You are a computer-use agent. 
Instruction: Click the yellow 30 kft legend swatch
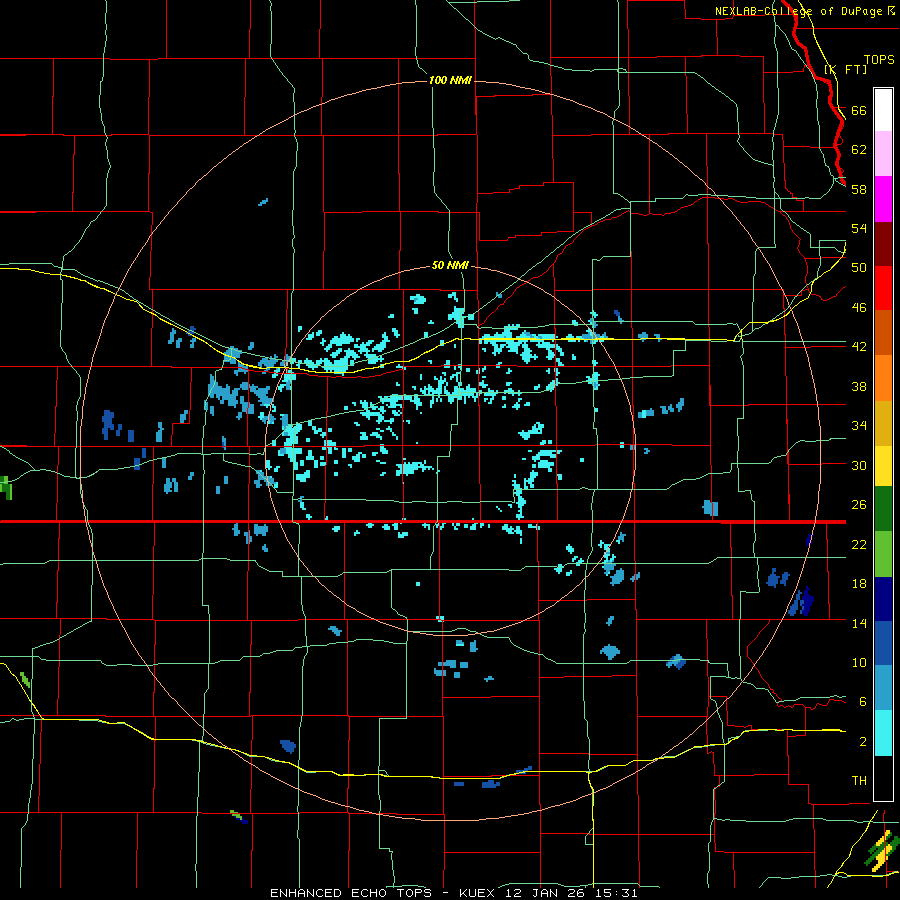point(883,466)
